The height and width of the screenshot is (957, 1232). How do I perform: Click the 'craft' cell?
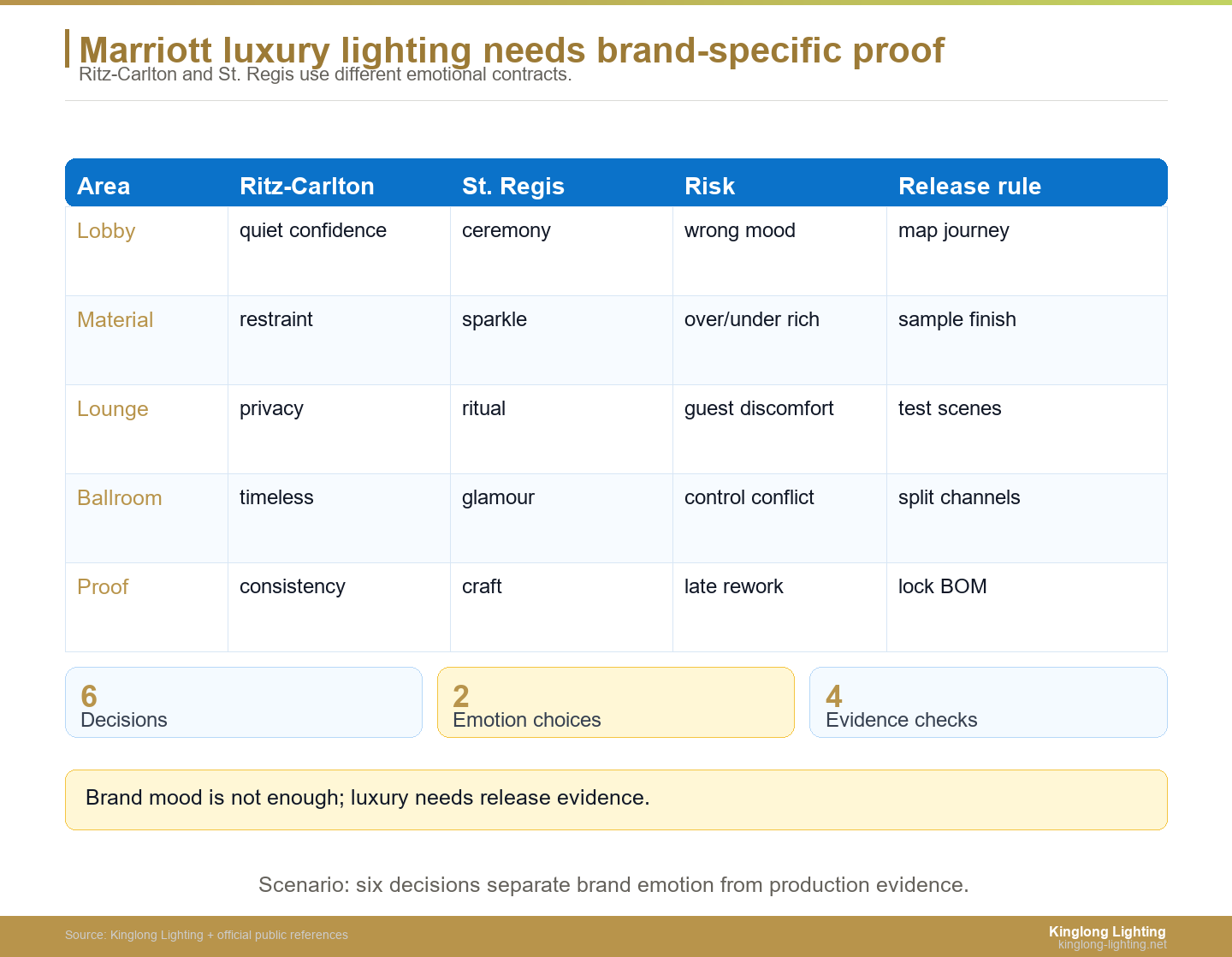[561, 607]
